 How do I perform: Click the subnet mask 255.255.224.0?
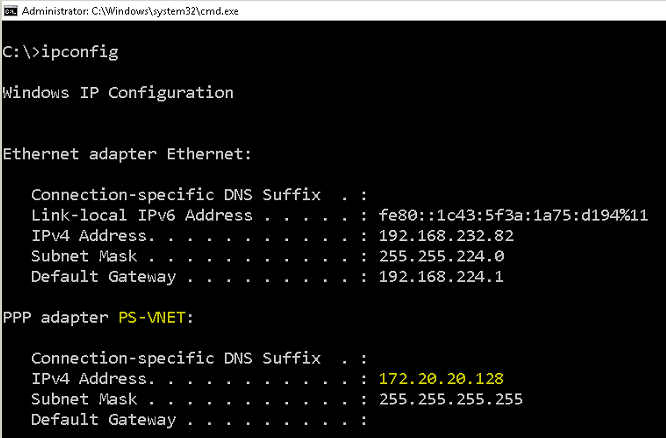(x=441, y=256)
